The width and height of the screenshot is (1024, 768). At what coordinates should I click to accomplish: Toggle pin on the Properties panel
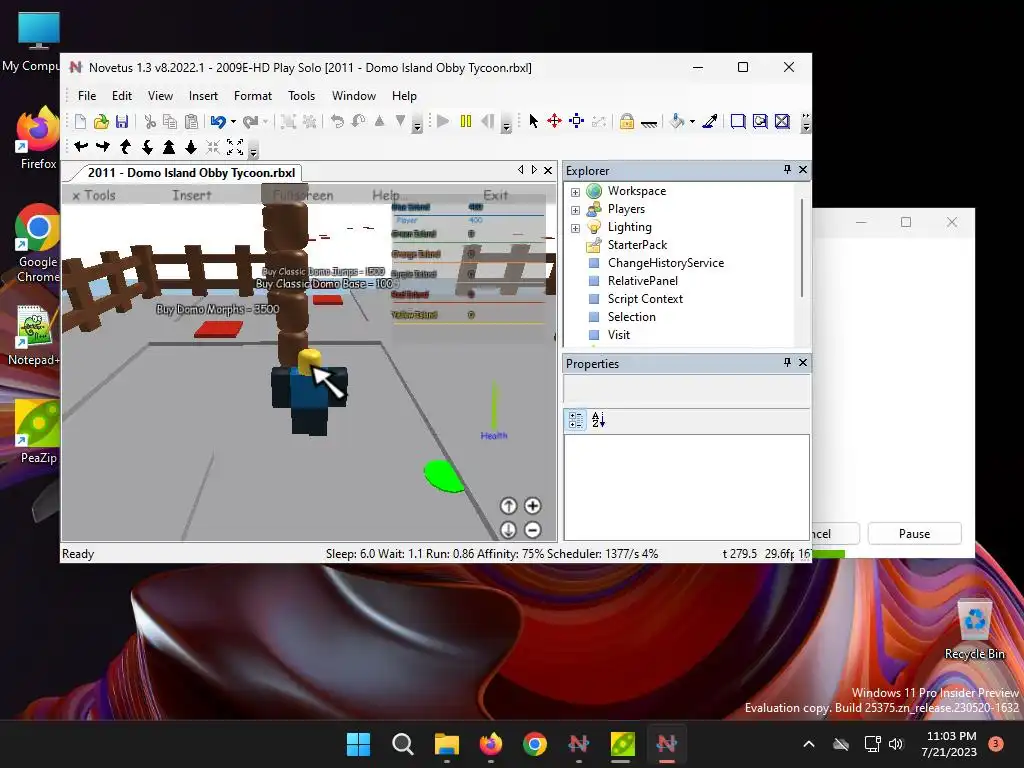(x=788, y=362)
